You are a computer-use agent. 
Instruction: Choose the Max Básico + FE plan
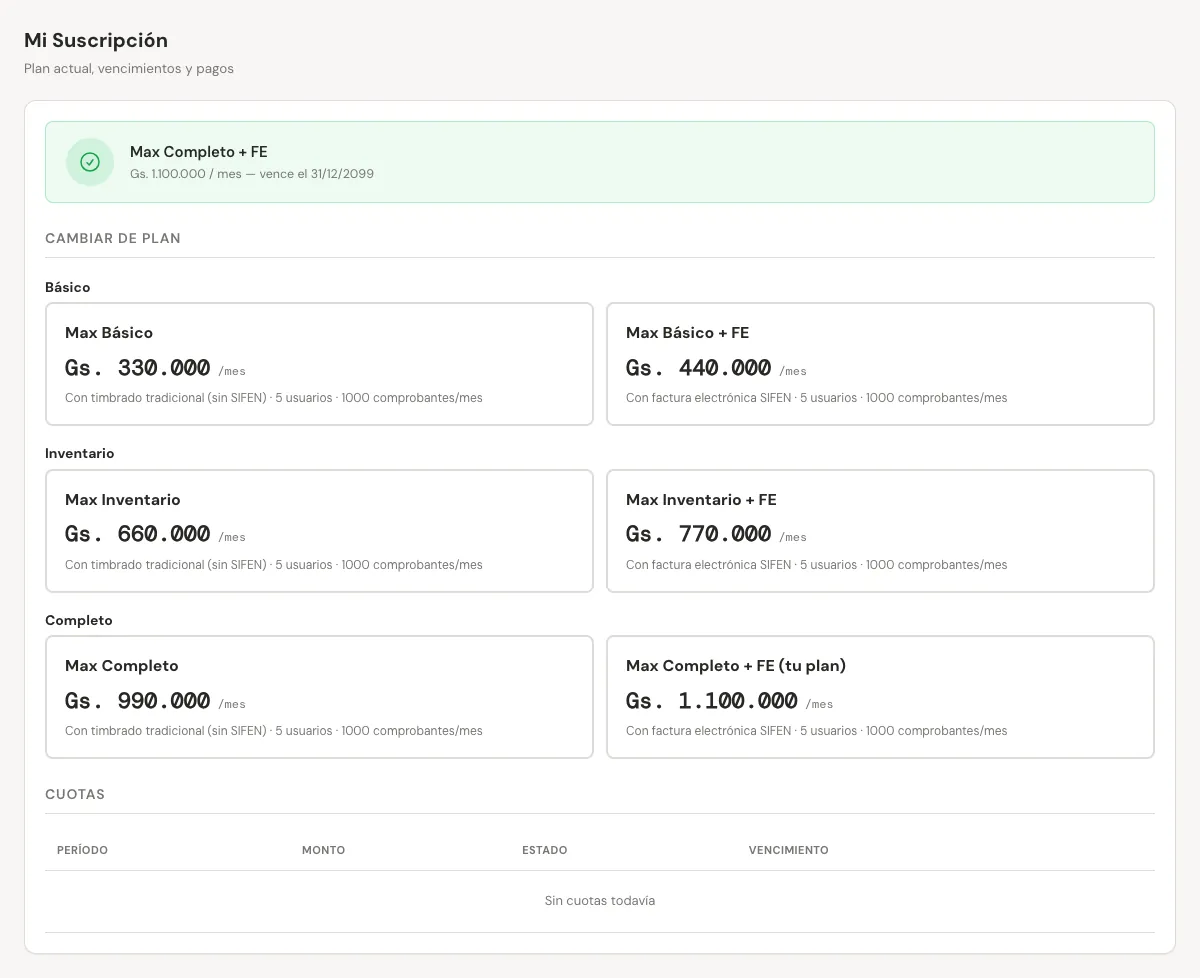(880, 364)
